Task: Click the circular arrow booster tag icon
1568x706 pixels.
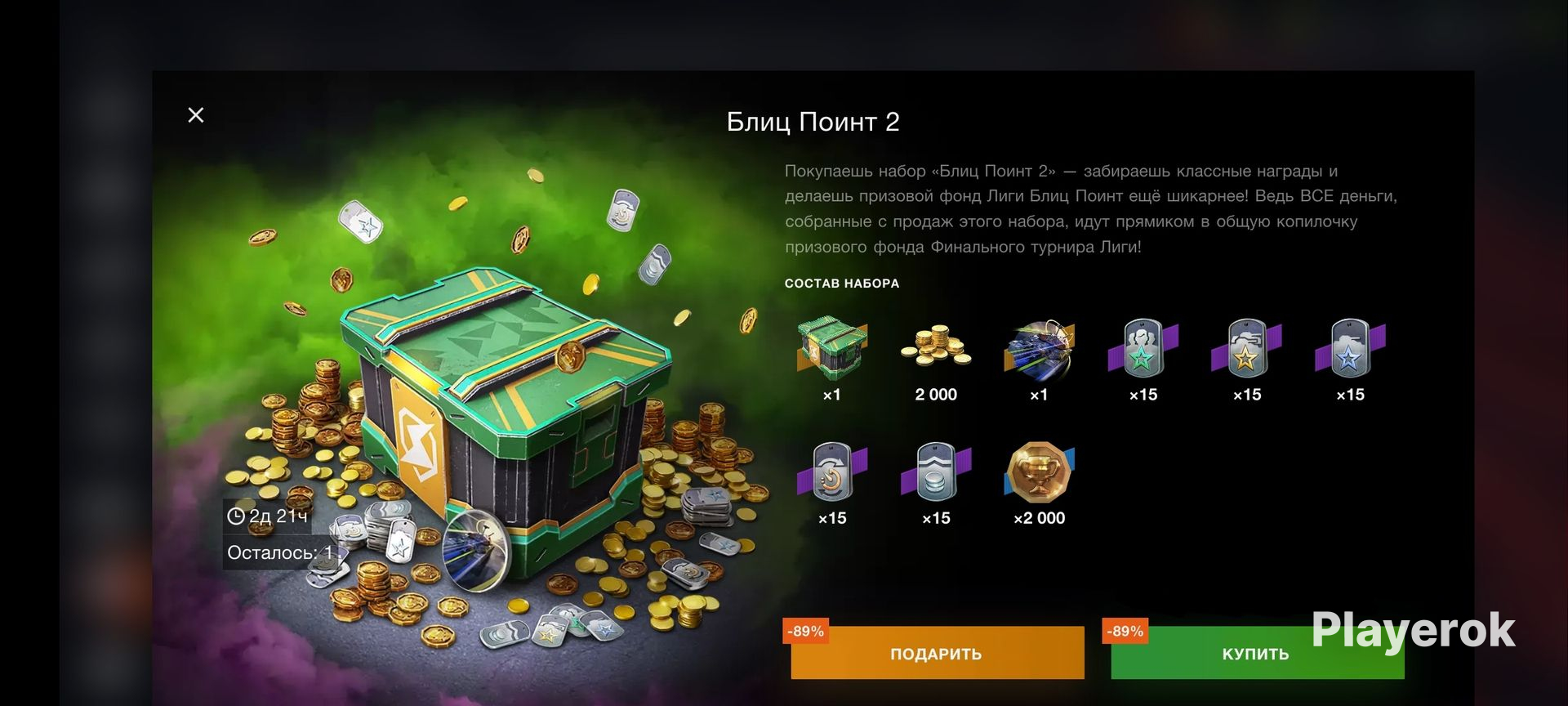Action: tap(831, 471)
